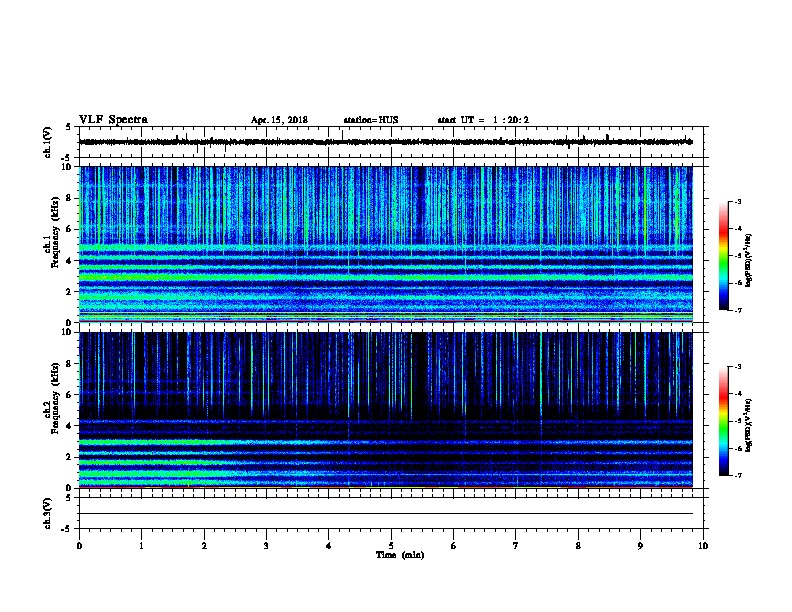Click the "5" tick on ch.1(V) axis
The height and width of the screenshot is (612, 792).
[x=69, y=127]
